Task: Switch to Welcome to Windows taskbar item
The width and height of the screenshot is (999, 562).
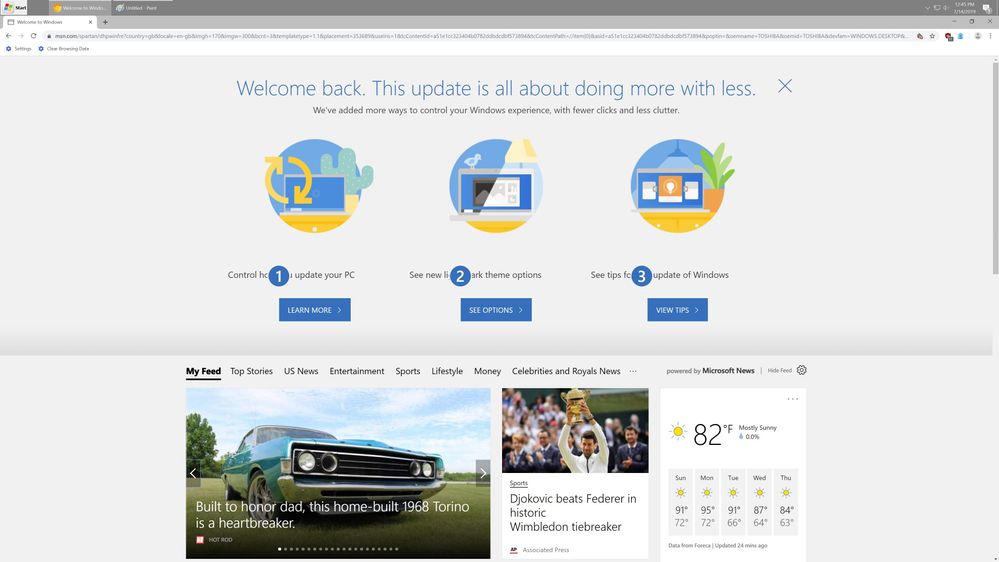Action: [x=80, y=8]
